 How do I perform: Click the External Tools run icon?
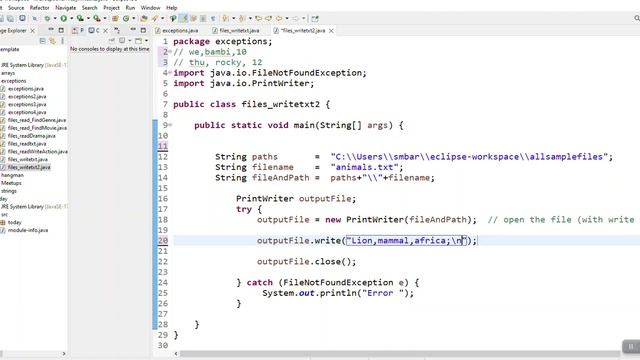tap(97, 18)
